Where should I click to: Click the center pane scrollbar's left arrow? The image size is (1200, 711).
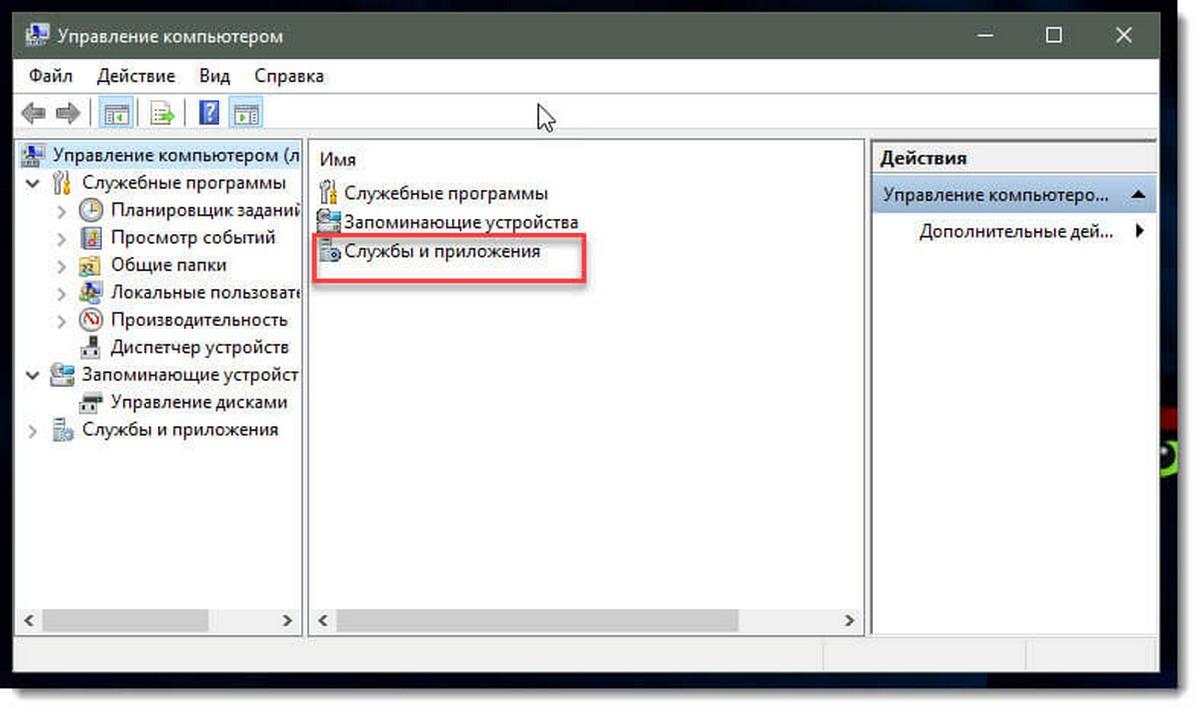(x=323, y=620)
